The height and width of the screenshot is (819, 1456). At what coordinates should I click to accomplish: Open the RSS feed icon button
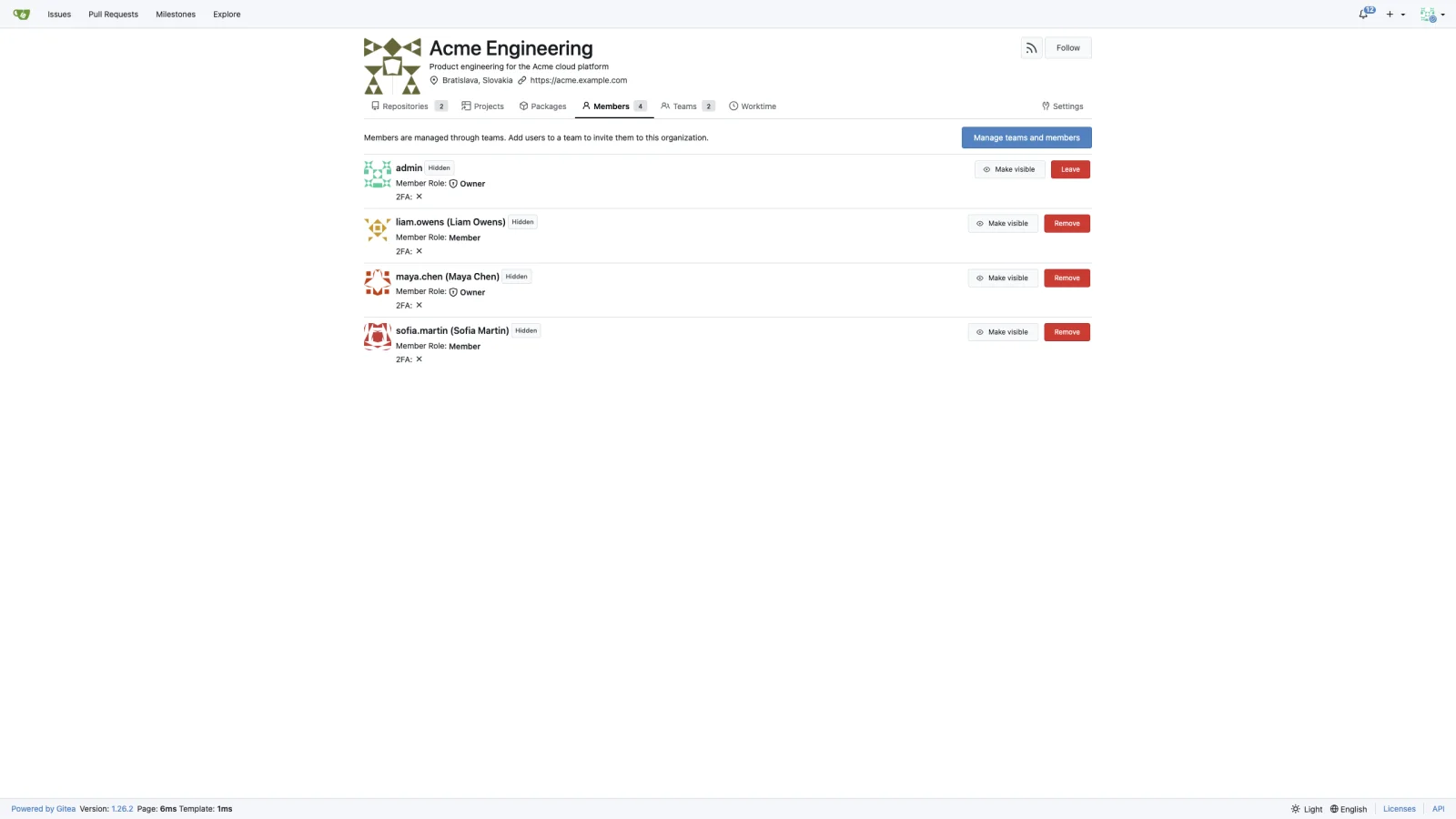1031,48
